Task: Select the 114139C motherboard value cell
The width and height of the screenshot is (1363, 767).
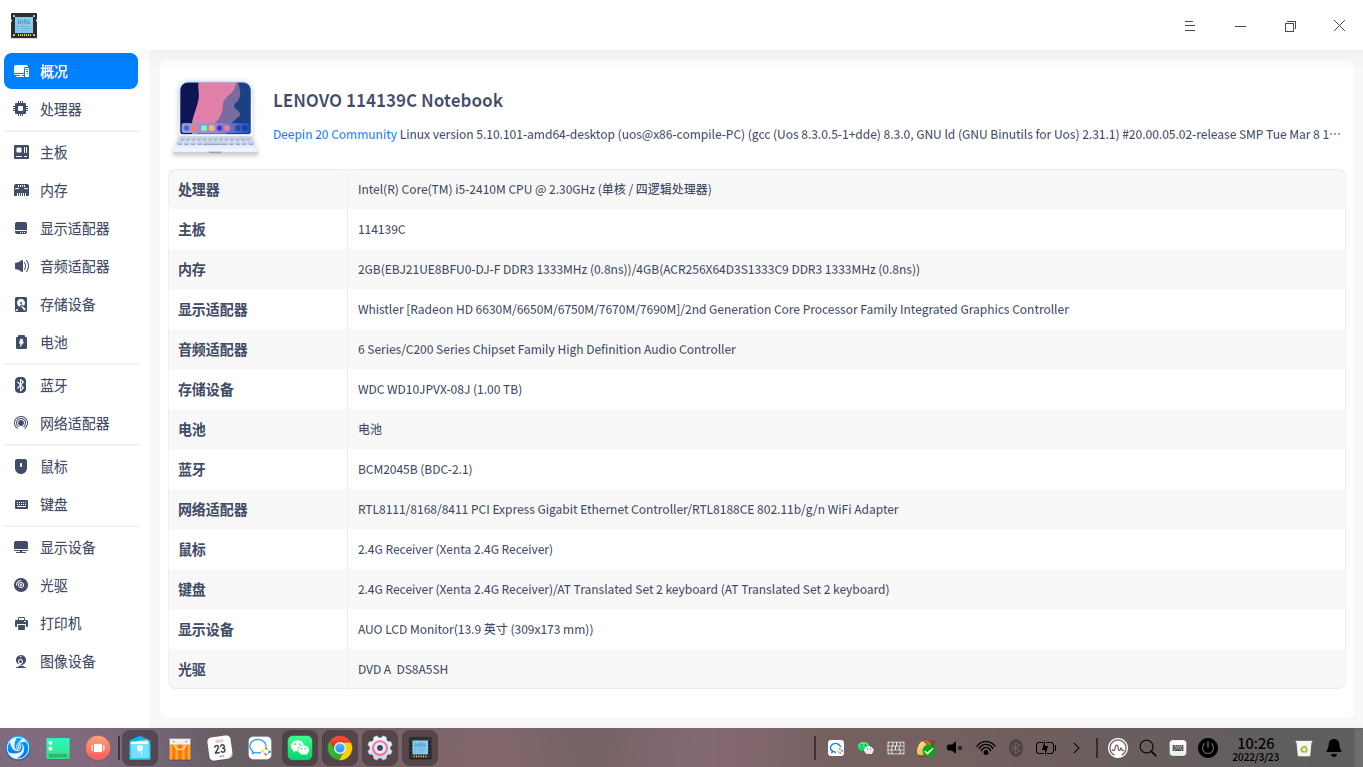Action: (382, 229)
